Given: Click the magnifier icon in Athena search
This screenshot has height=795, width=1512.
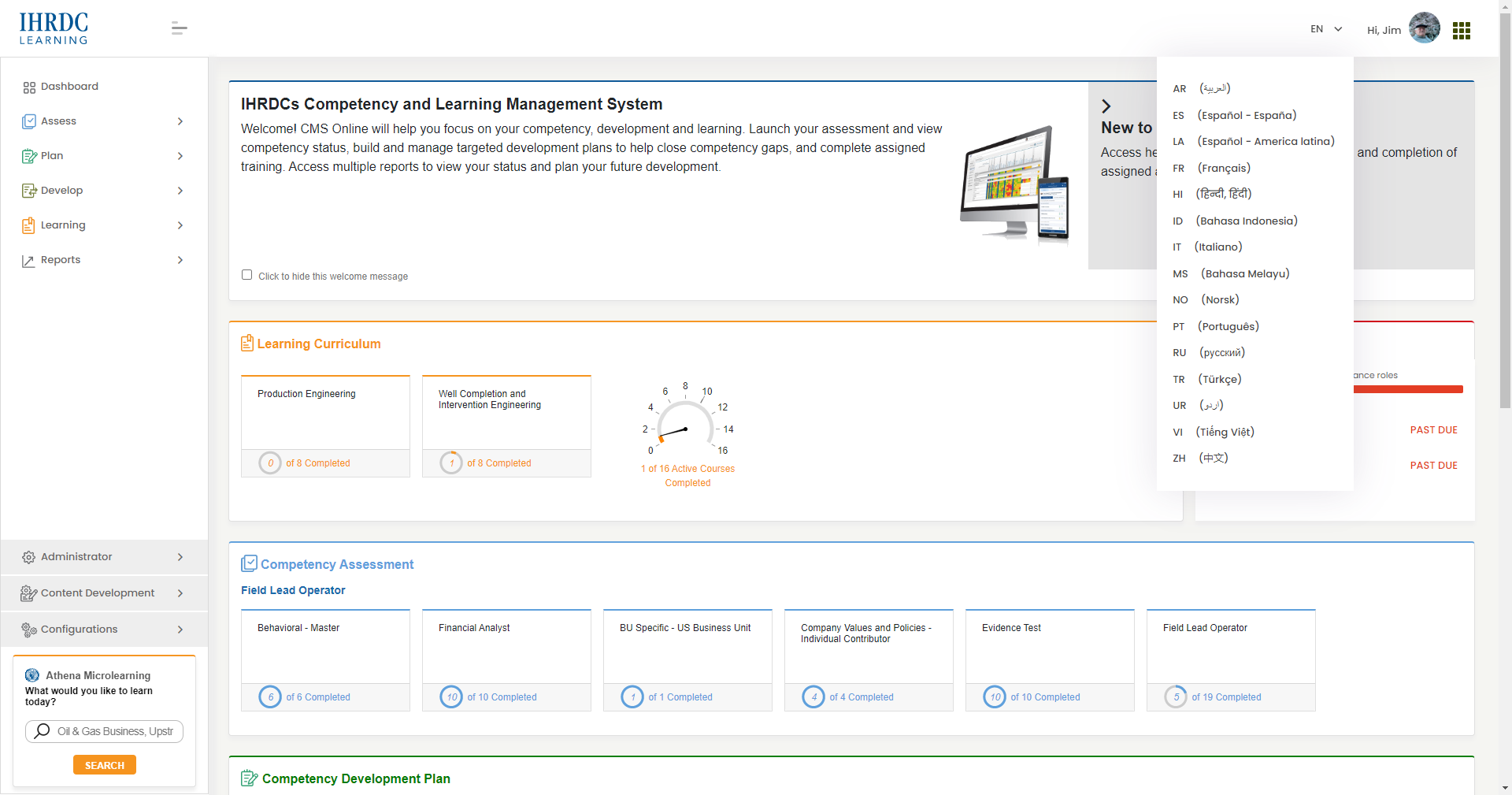Looking at the screenshot, I should (x=42, y=731).
